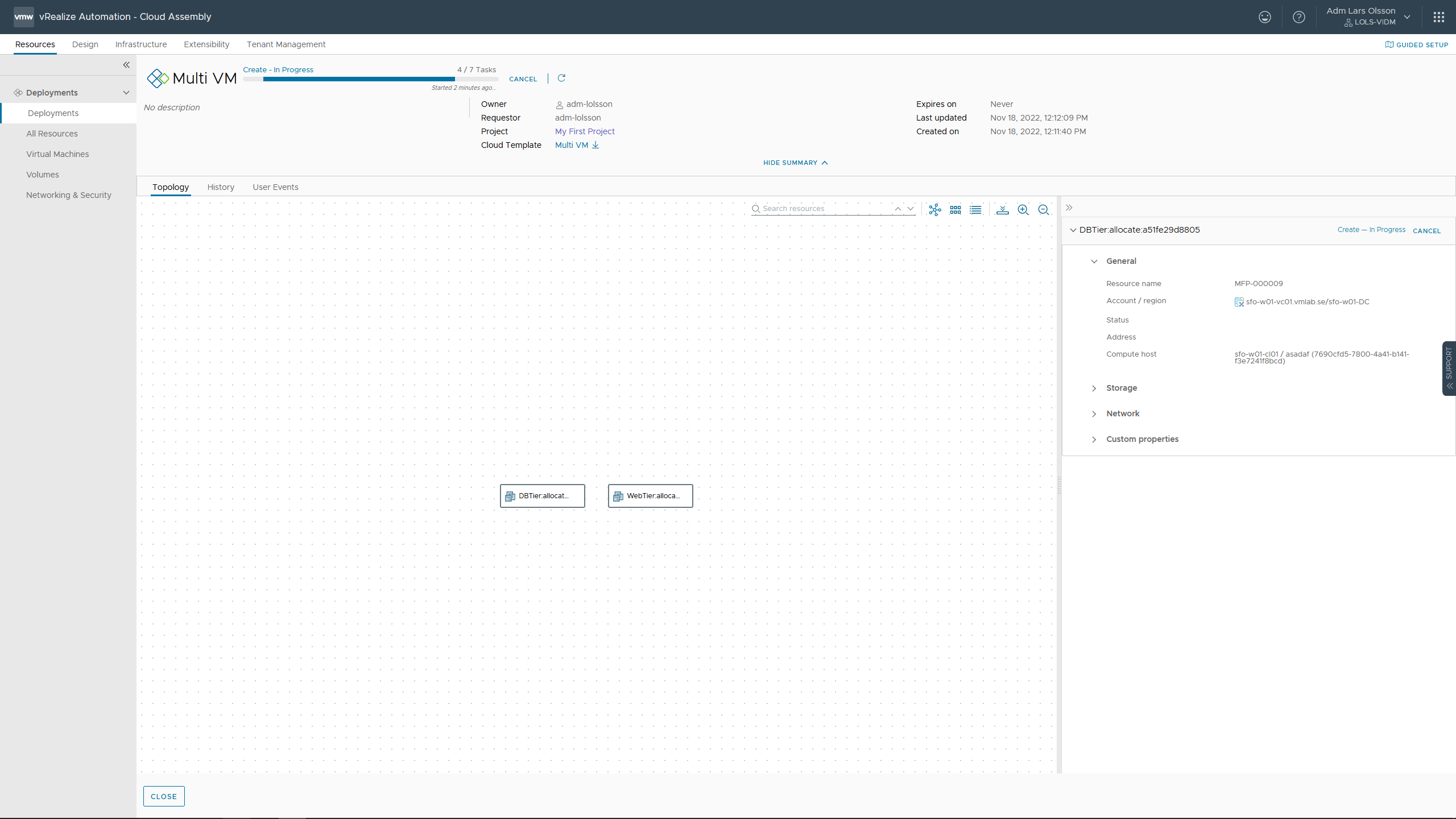Collapse the DBTier:allocate resource header
Screen dimensions: 1456x819
tap(1073, 230)
